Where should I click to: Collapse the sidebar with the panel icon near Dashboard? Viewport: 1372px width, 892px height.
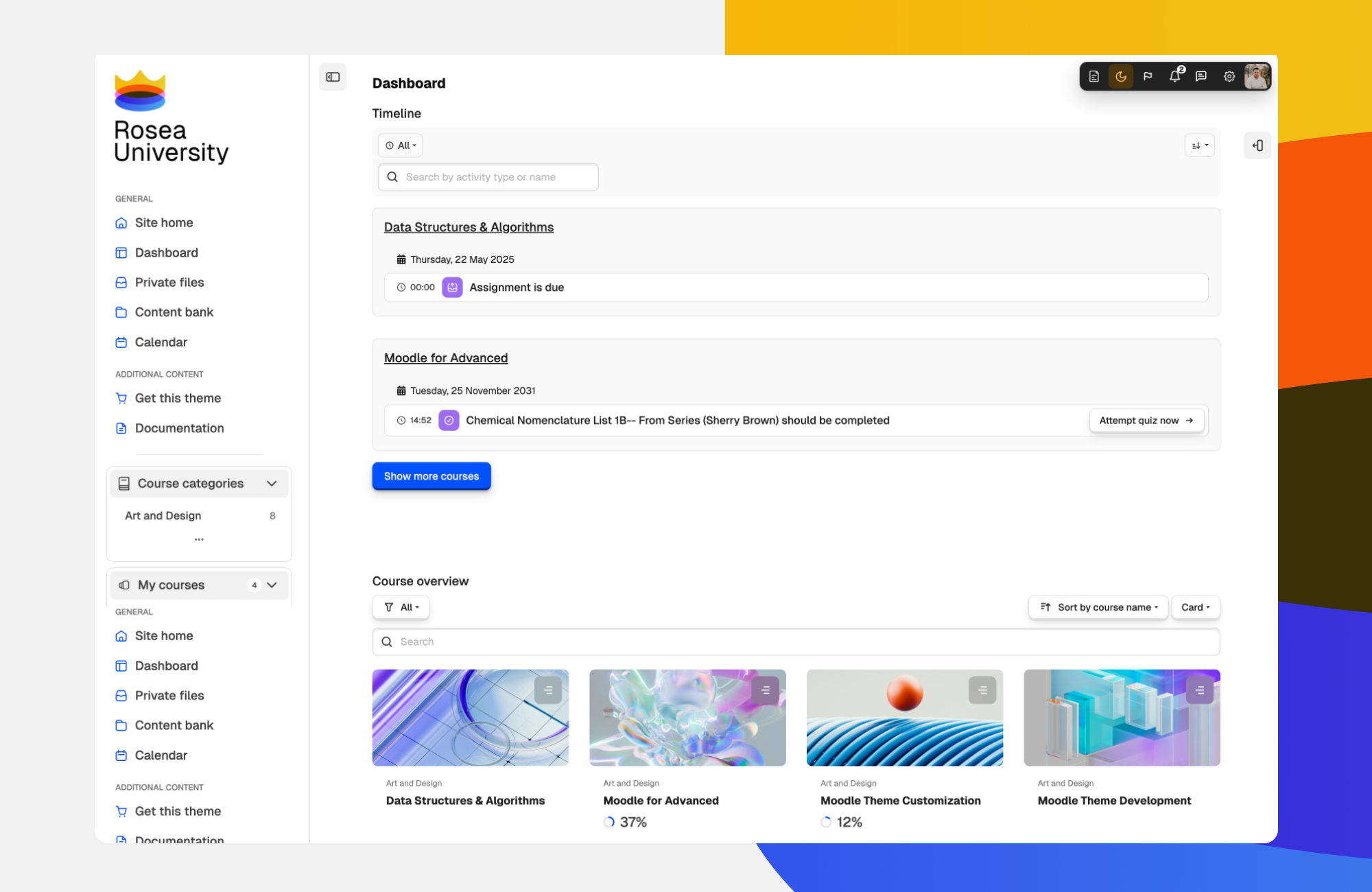[333, 77]
